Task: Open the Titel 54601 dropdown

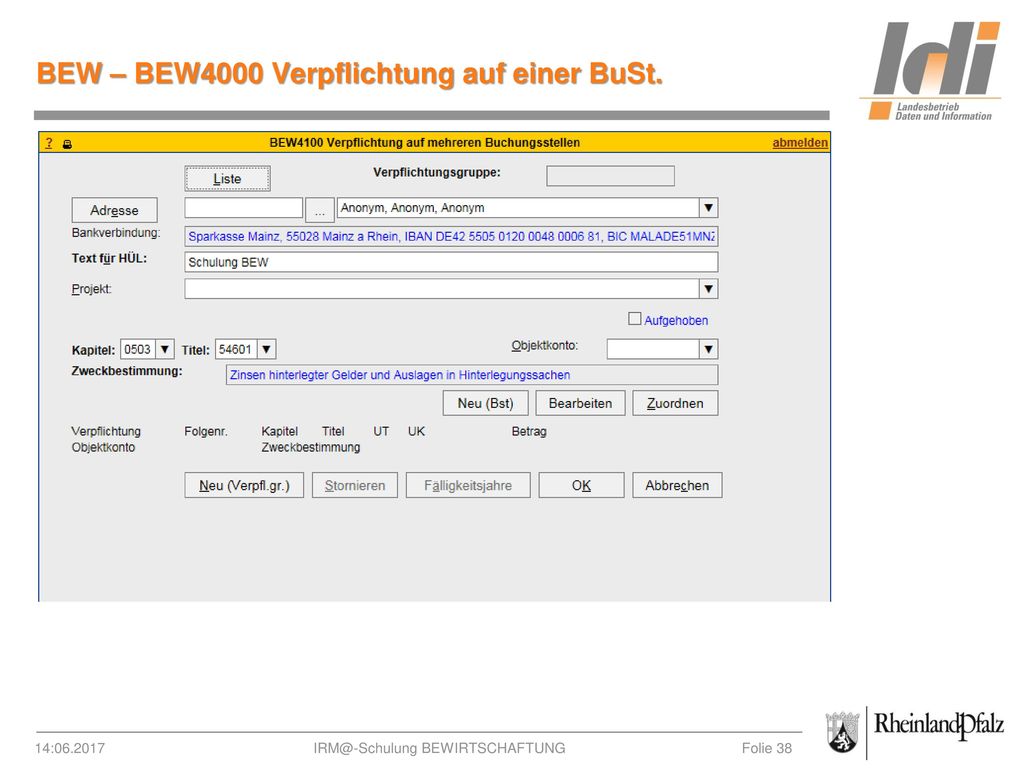Action: tap(266, 349)
